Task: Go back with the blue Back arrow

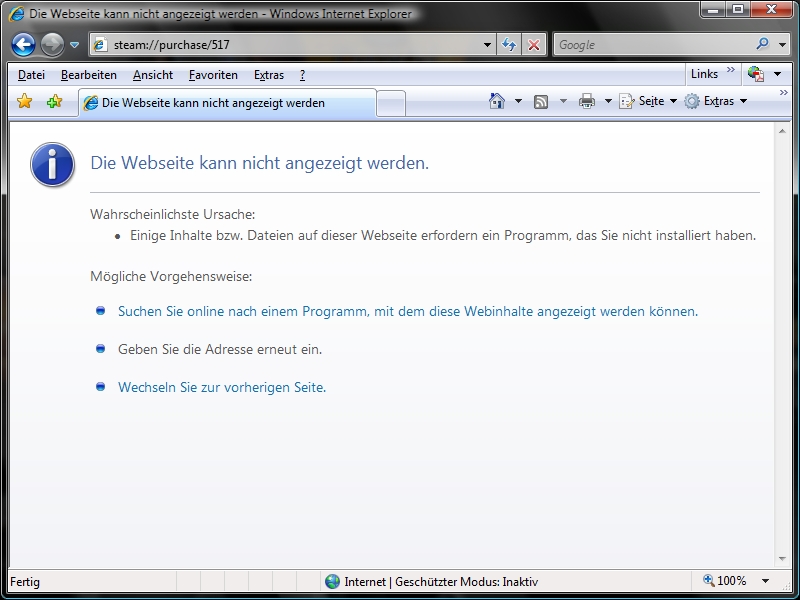Action: click(x=23, y=45)
